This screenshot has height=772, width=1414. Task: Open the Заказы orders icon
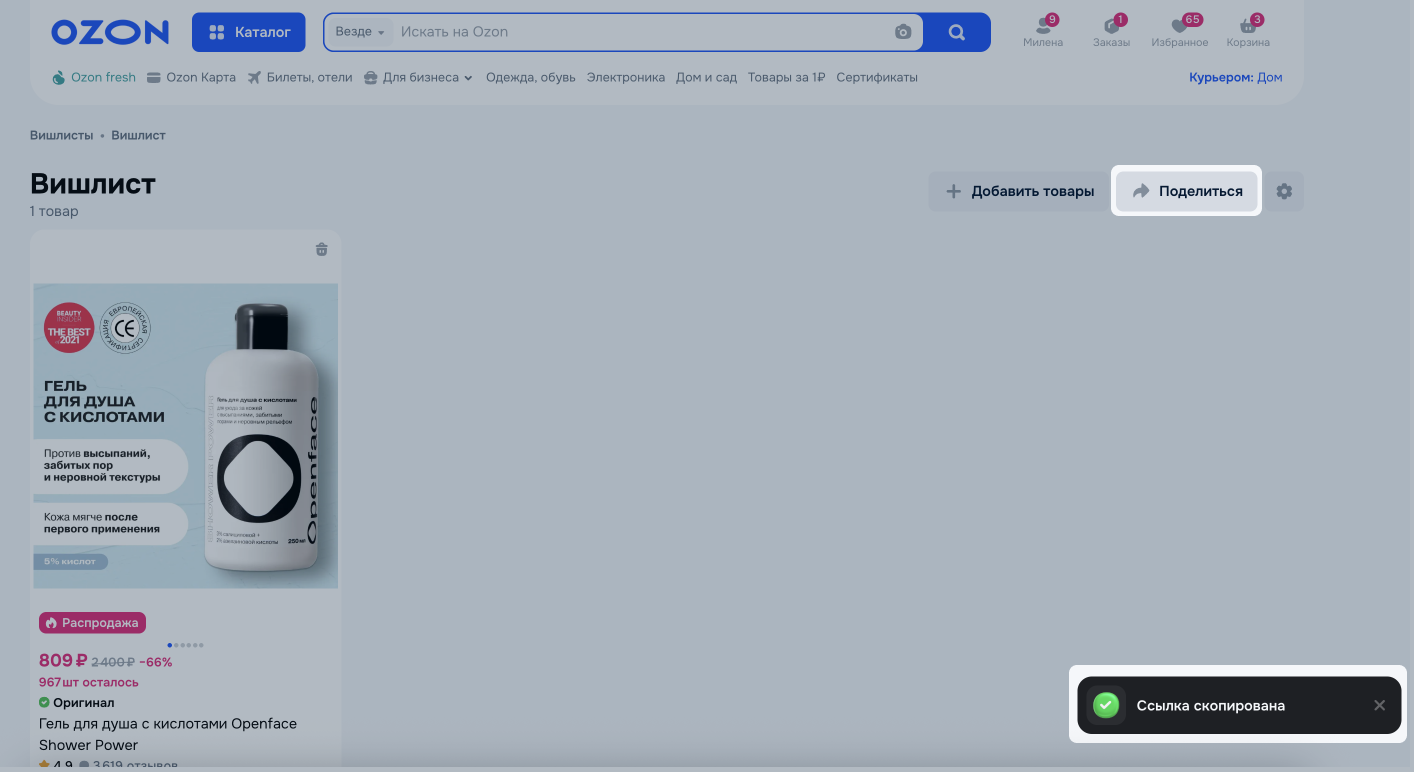point(1111,32)
